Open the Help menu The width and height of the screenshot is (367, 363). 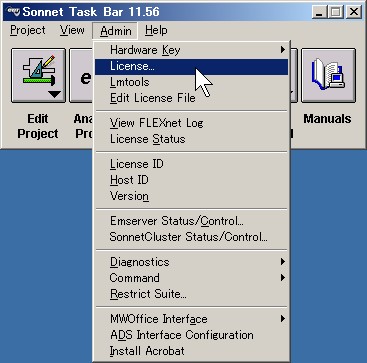click(156, 31)
